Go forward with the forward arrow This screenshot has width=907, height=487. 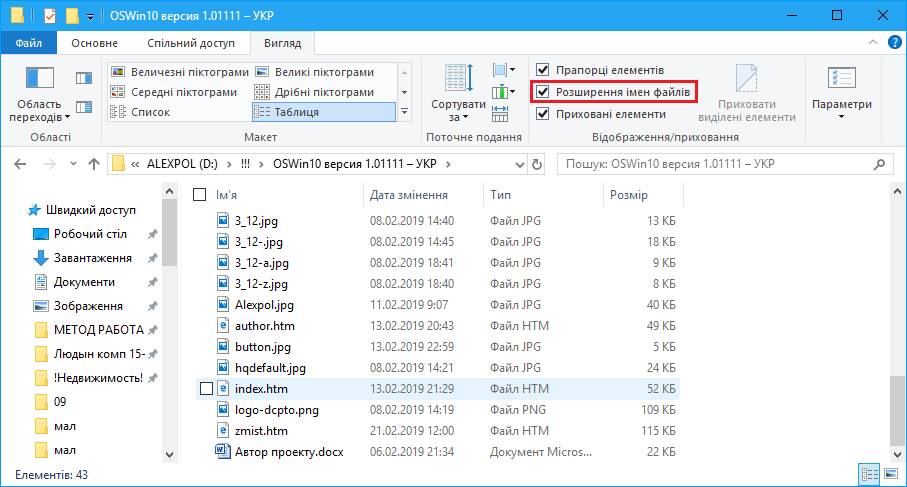[50, 164]
